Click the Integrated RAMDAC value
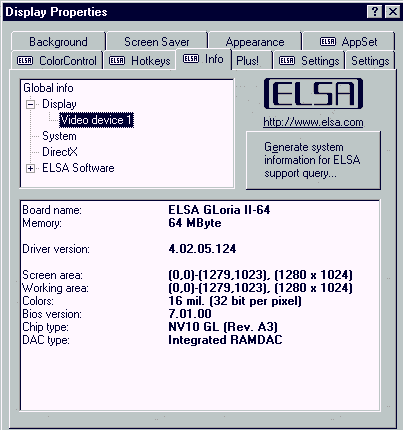Viewport: 403px width, 430px height. [225, 340]
